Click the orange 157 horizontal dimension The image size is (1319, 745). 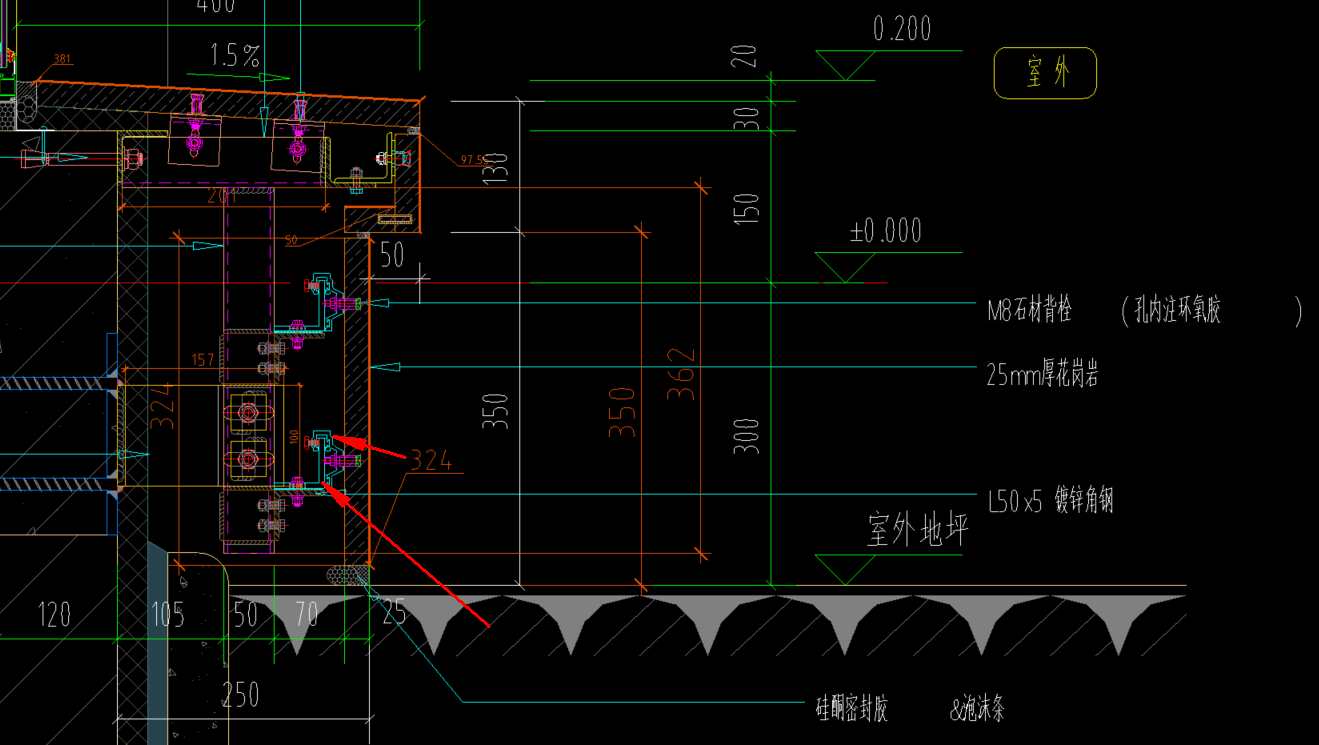click(202, 360)
